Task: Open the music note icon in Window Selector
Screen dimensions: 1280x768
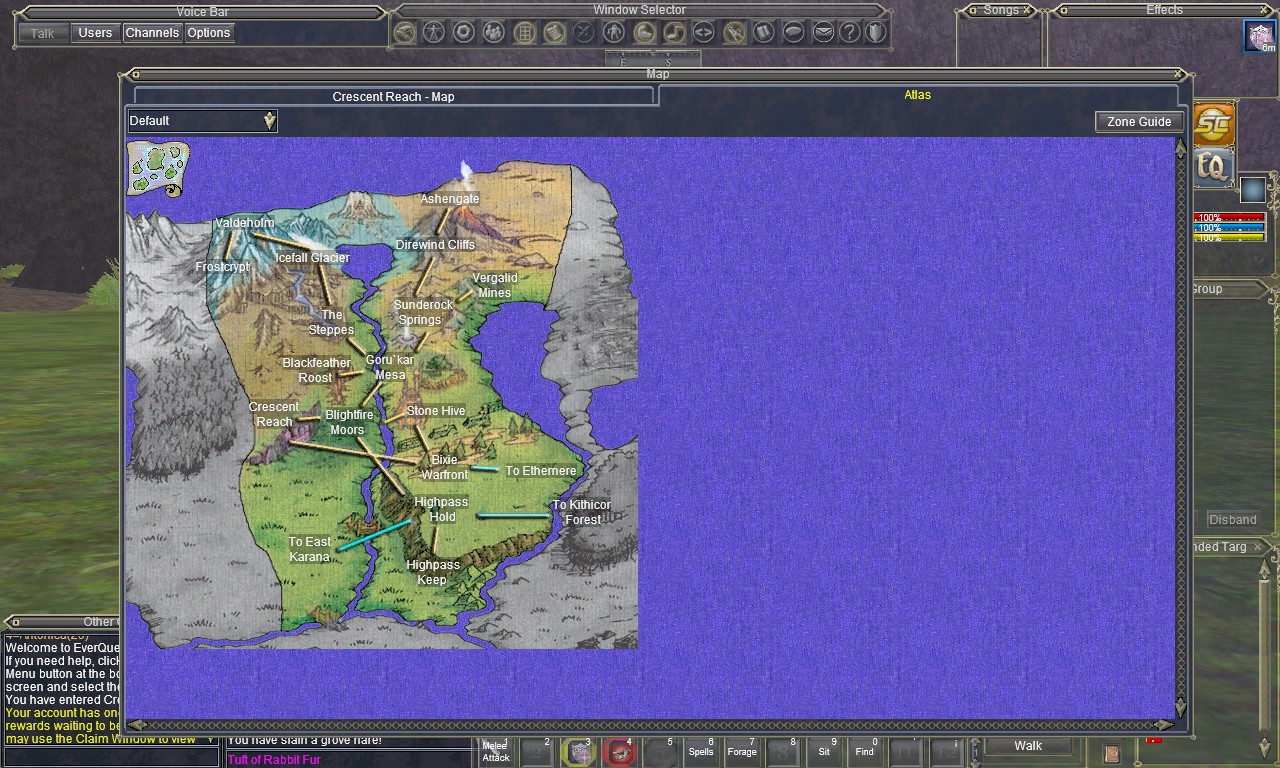Action: click(674, 32)
